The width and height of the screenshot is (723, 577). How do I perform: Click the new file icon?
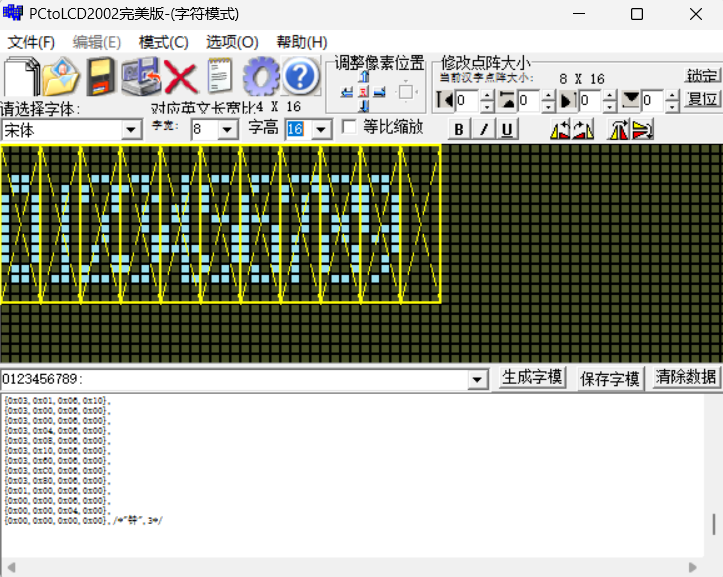click(21, 76)
